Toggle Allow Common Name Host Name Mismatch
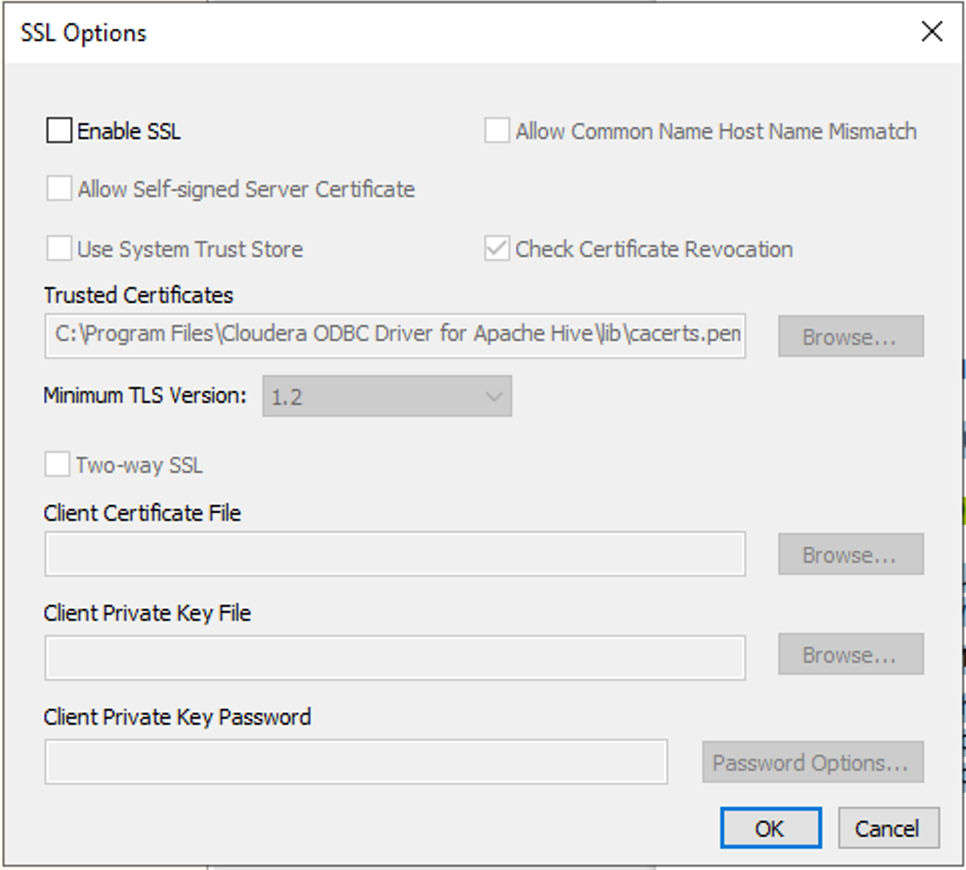This screenshot has height=870, width=966. (x=497, y=131)
